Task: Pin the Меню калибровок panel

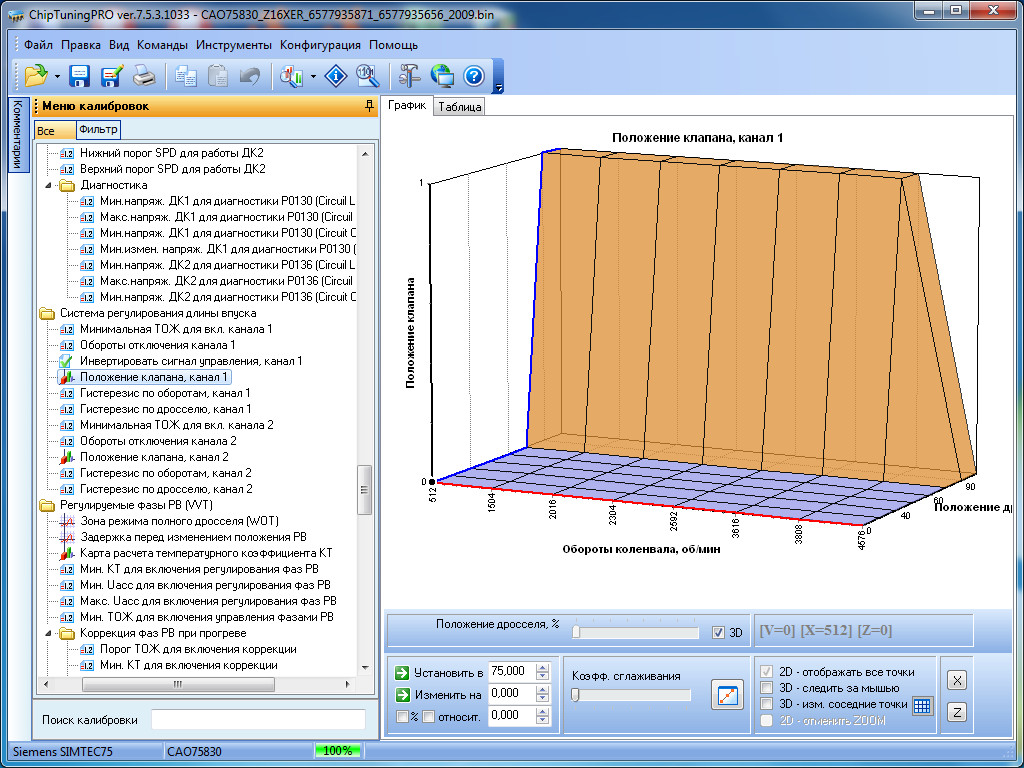Action: [369, 106]
